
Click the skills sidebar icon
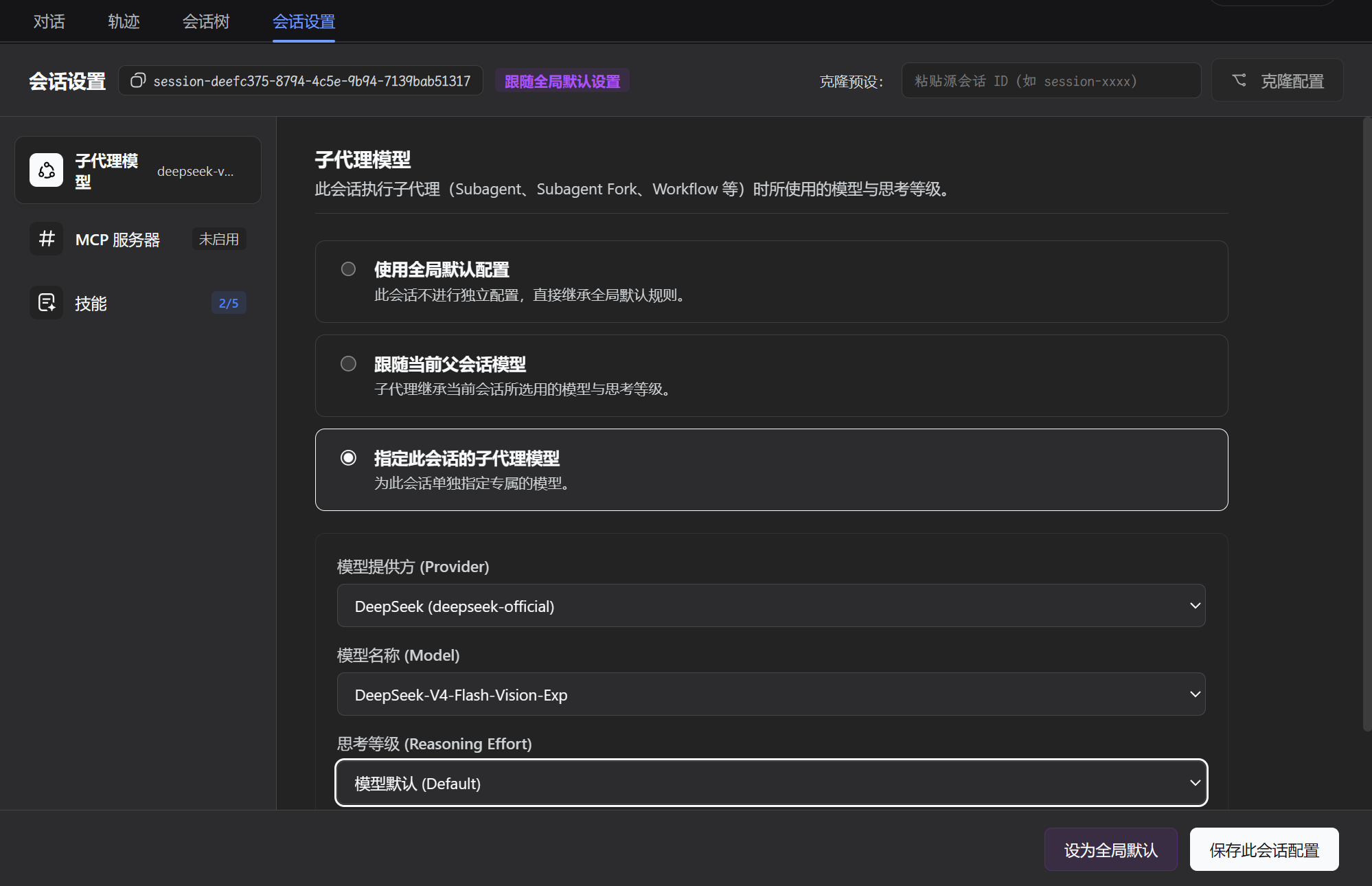46,303
